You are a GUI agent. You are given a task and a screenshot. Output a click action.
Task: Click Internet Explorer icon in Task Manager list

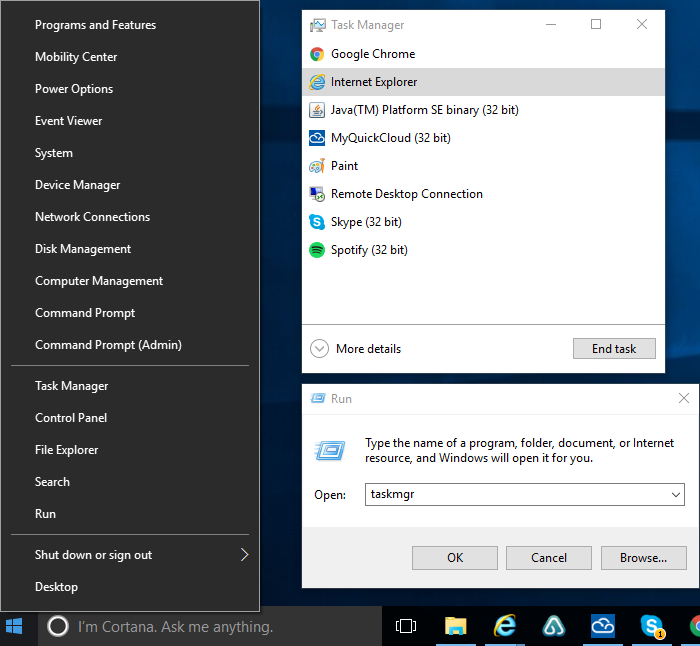click(x=317, y=82)
